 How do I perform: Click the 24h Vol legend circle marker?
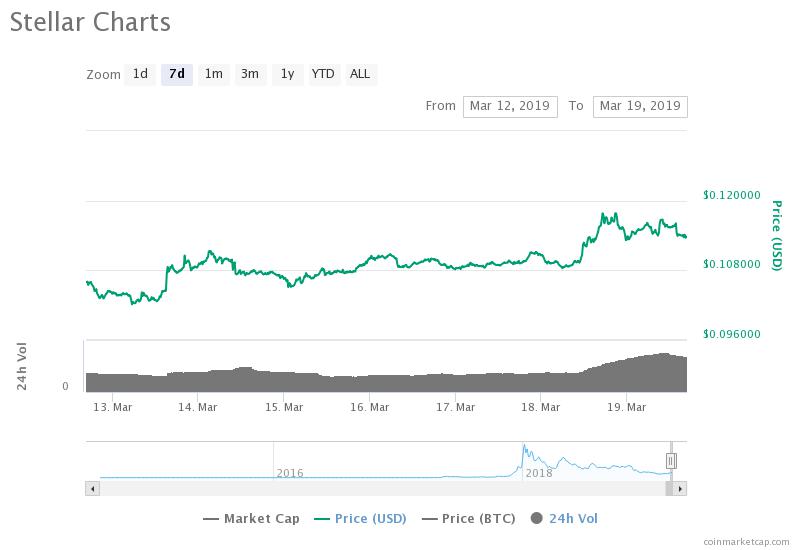(x=536, y=518)
